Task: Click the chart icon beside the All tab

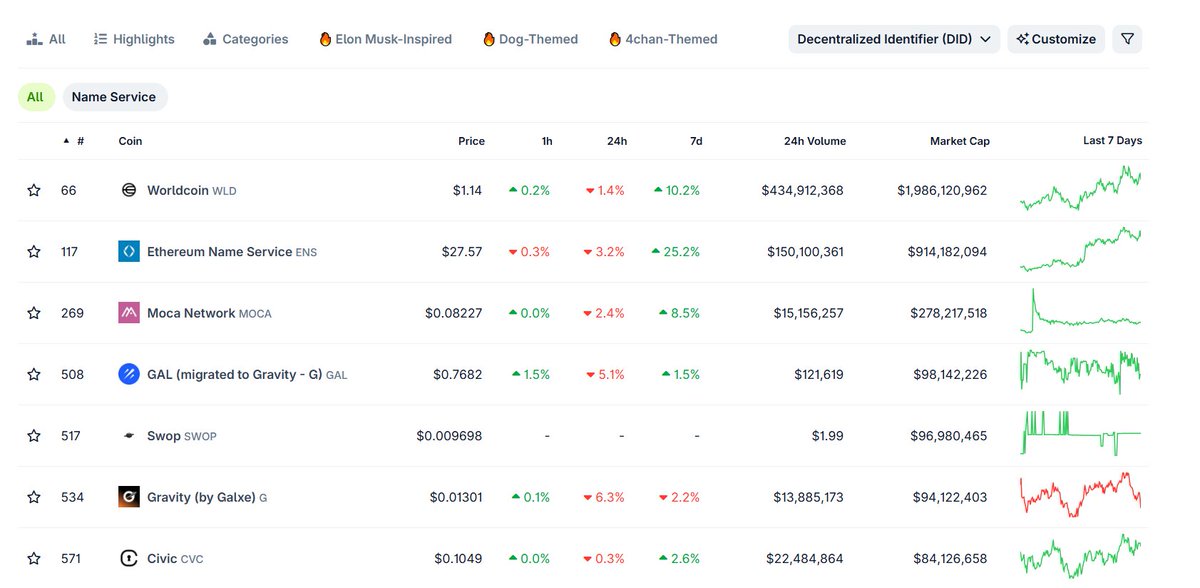Action: (34, 39)
